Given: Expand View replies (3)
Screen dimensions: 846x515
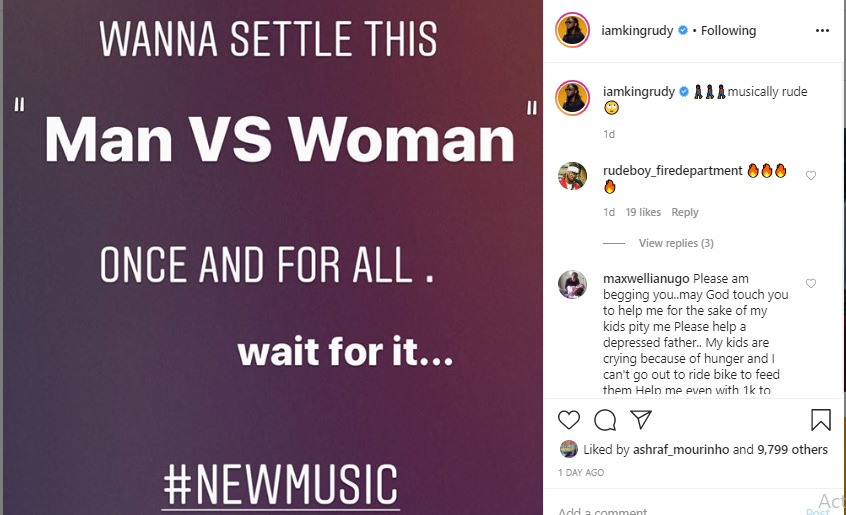Looking at the screenshot, I should pos(676,243).
